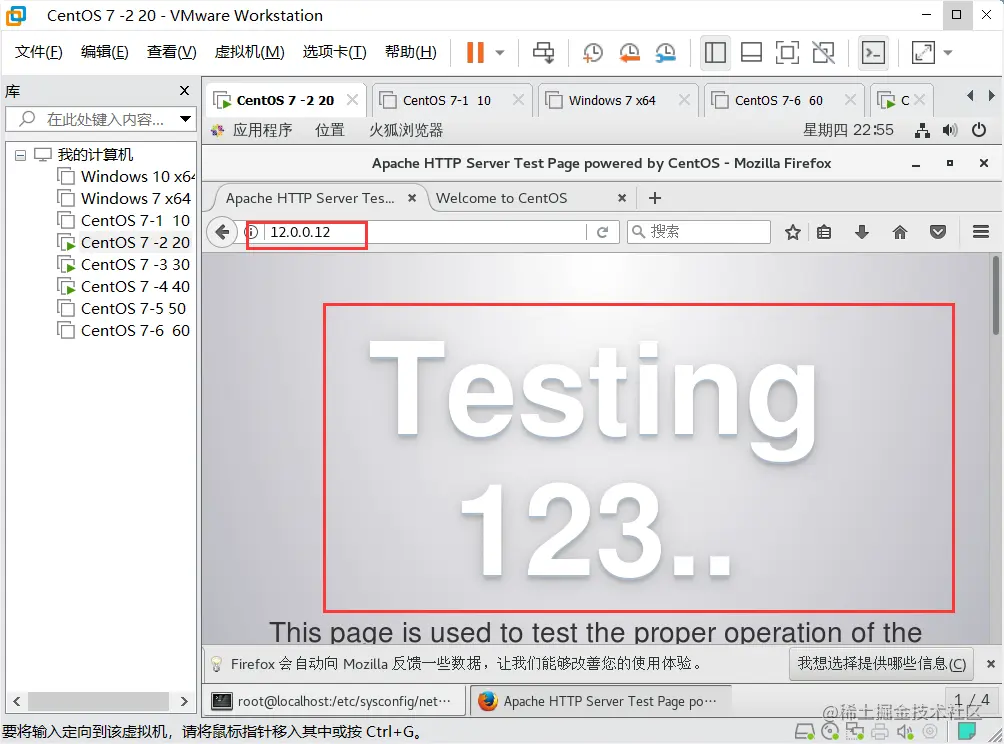Enter full screen mode
This screenshot has height=744, width=1004.
tap(787, 51)
